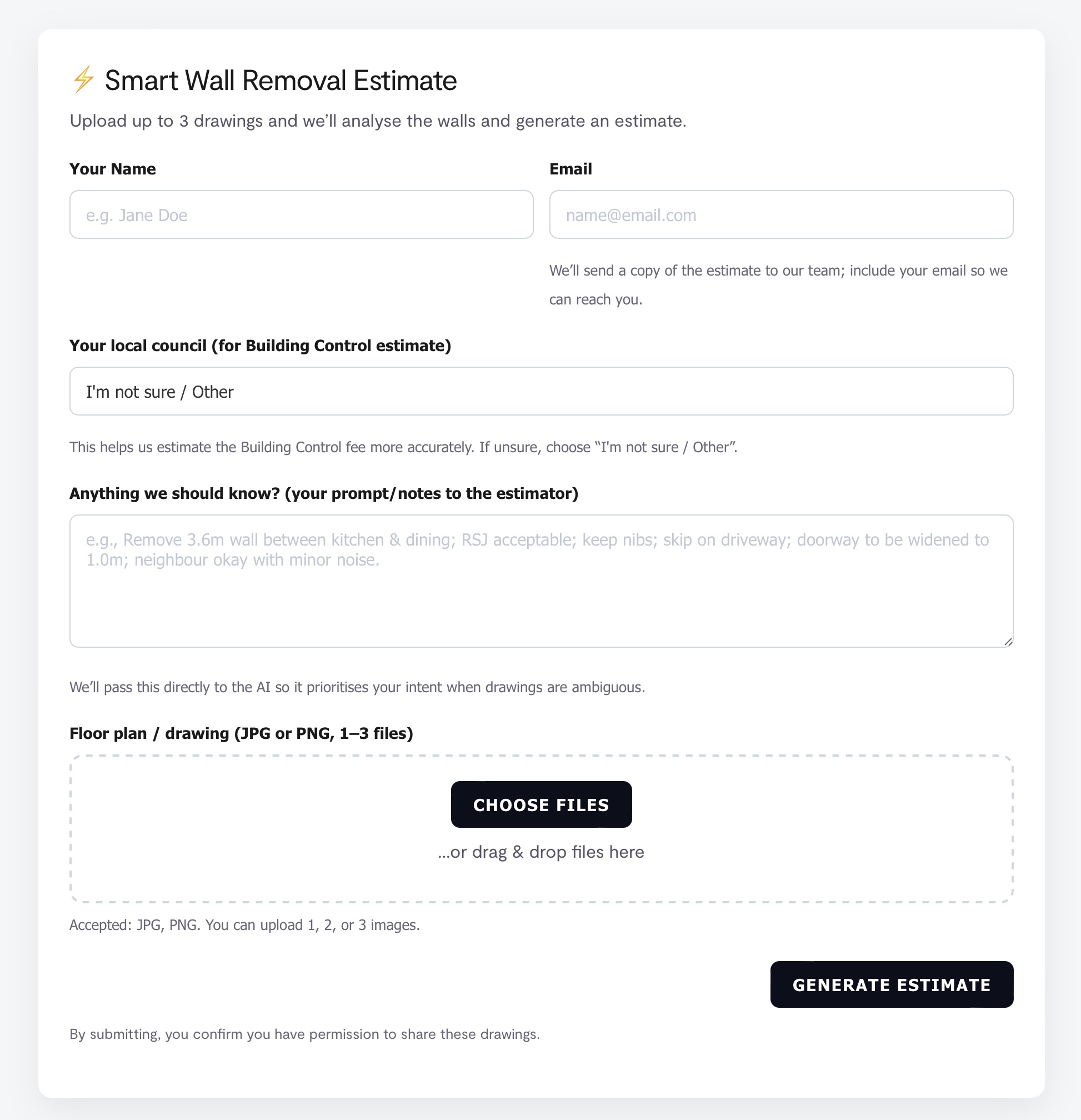The image size is (1081, 1120).
Task: Focus the Your Name input field
Action: point(301,215)
